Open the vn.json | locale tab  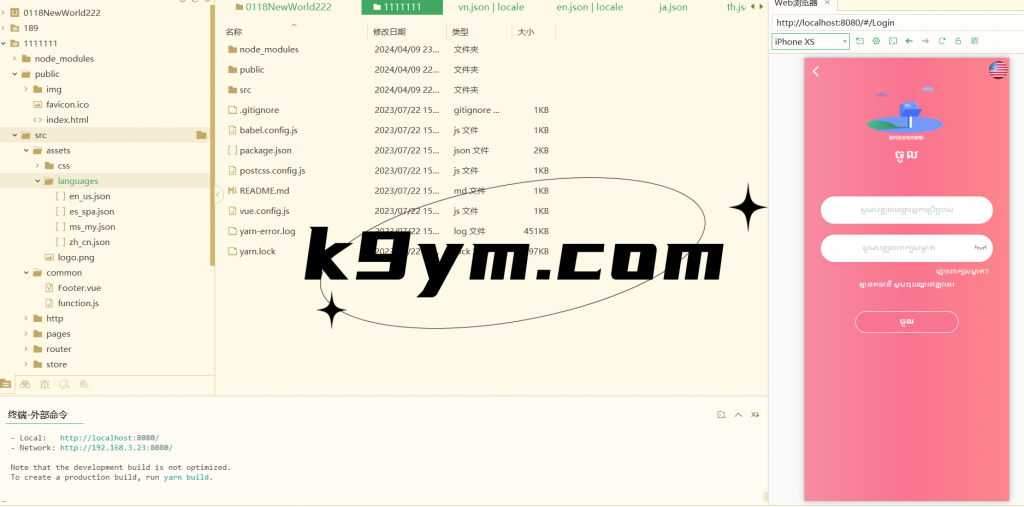coord(491,7)
